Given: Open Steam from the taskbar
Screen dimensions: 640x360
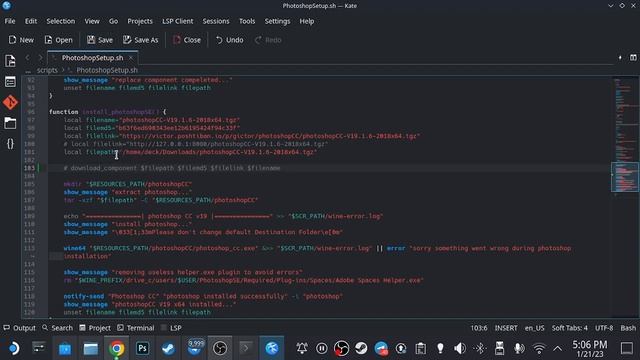Looking at the screenshot, I should [168, 348].
